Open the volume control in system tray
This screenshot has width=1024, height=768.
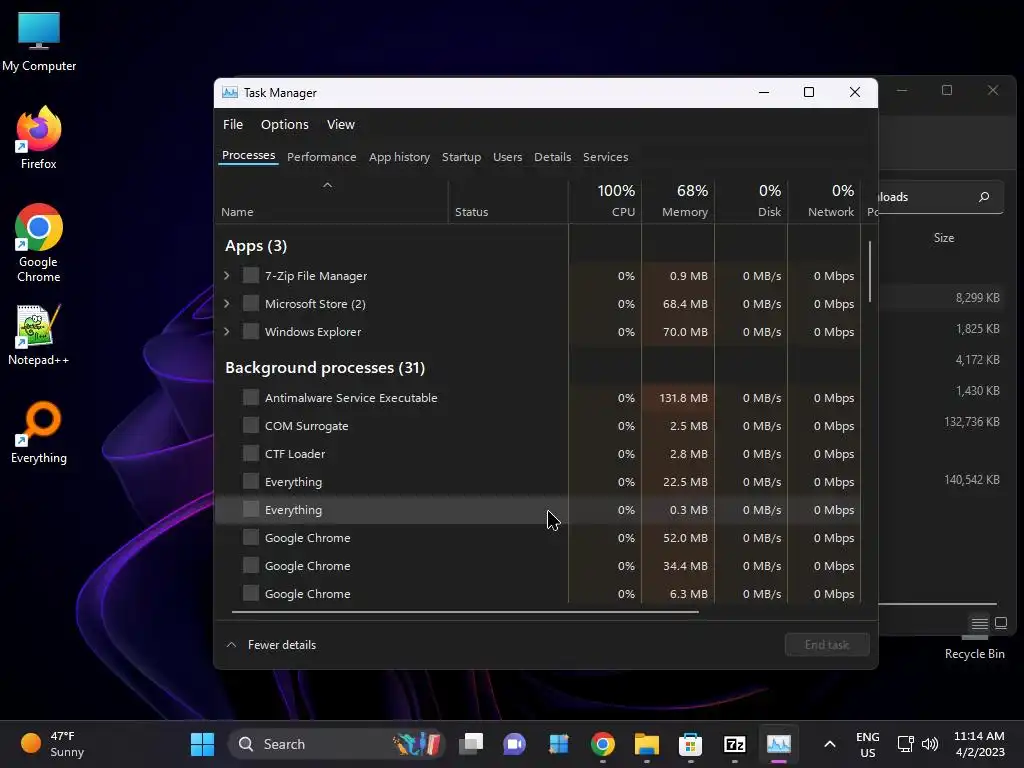pos(930,744)
